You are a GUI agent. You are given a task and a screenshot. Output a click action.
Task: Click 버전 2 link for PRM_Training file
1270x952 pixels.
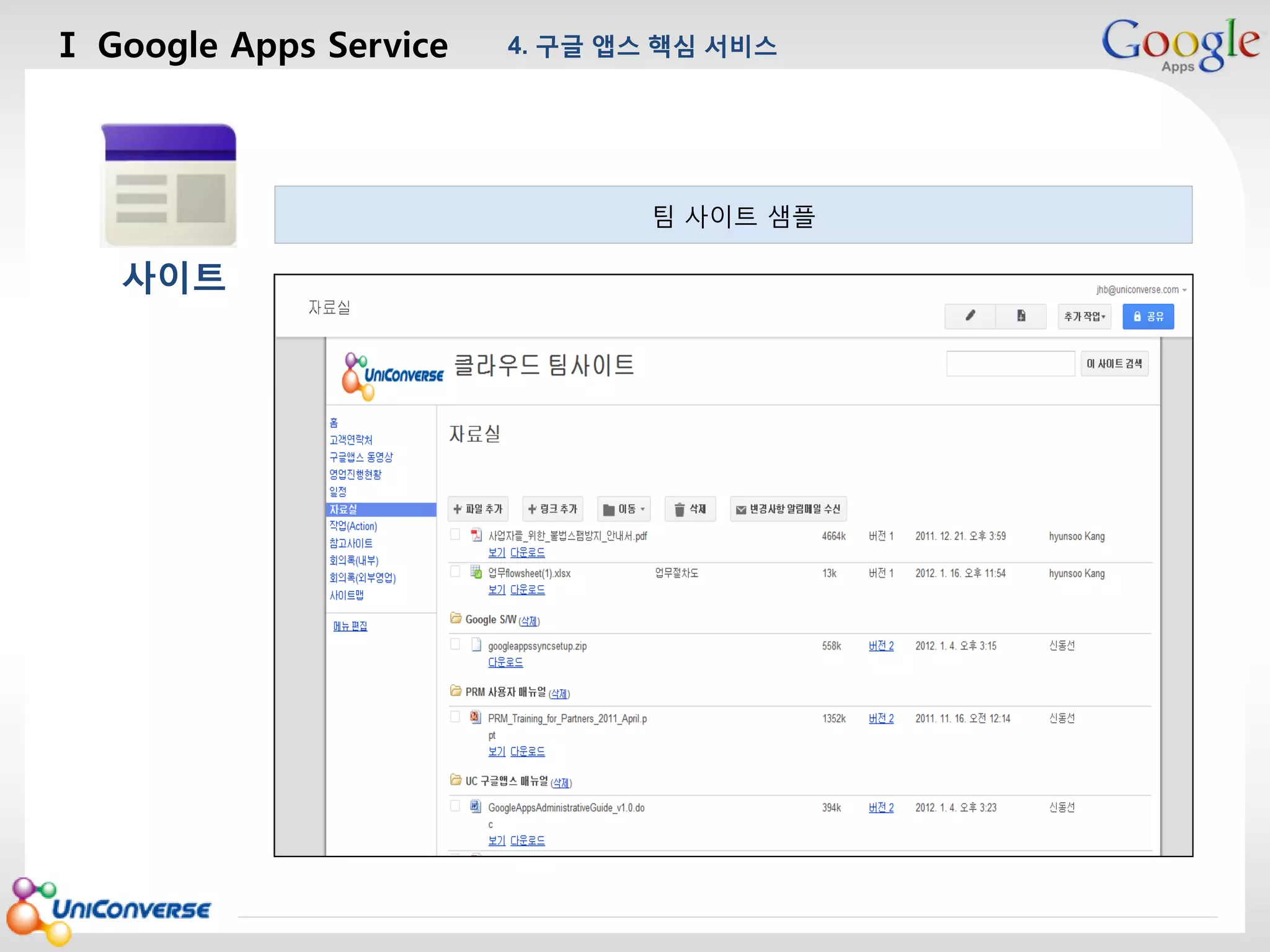(881, 718)
